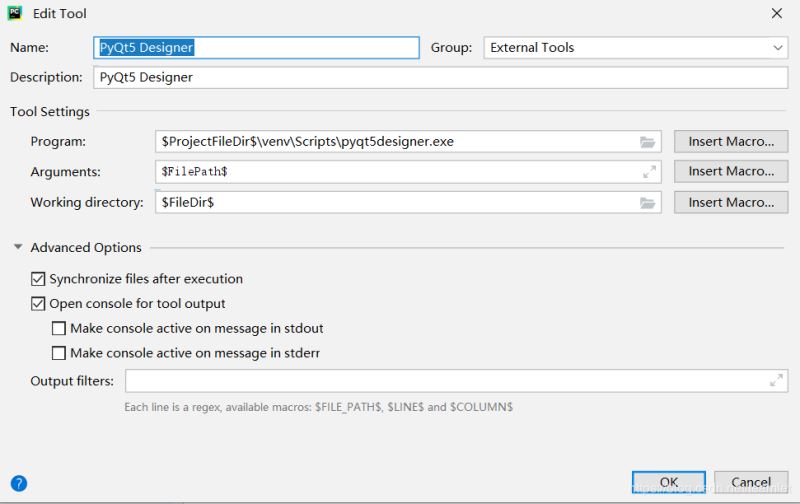
Task: Uncheck Open console for tool output
Action: [39, 303]
